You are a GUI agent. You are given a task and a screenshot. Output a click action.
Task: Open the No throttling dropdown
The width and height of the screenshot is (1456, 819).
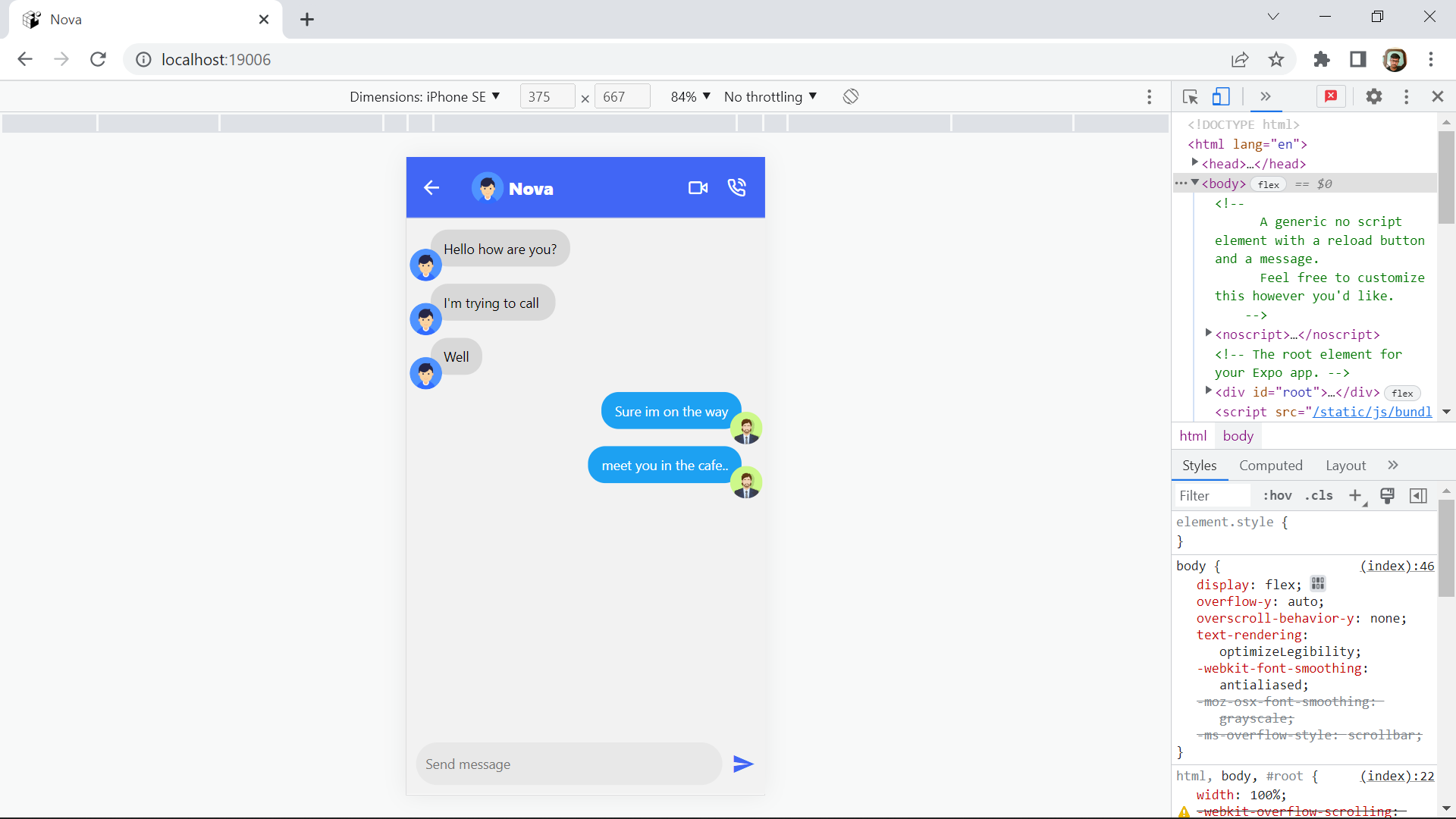[770, 96]
